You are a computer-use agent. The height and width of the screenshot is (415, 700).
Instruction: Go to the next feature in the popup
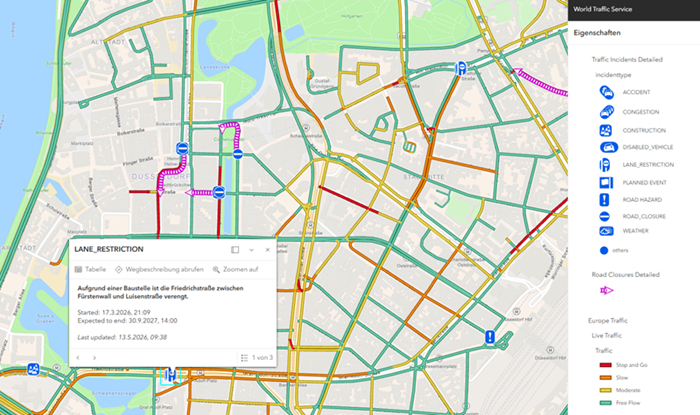pyautogui.click(x=94, y=357)
